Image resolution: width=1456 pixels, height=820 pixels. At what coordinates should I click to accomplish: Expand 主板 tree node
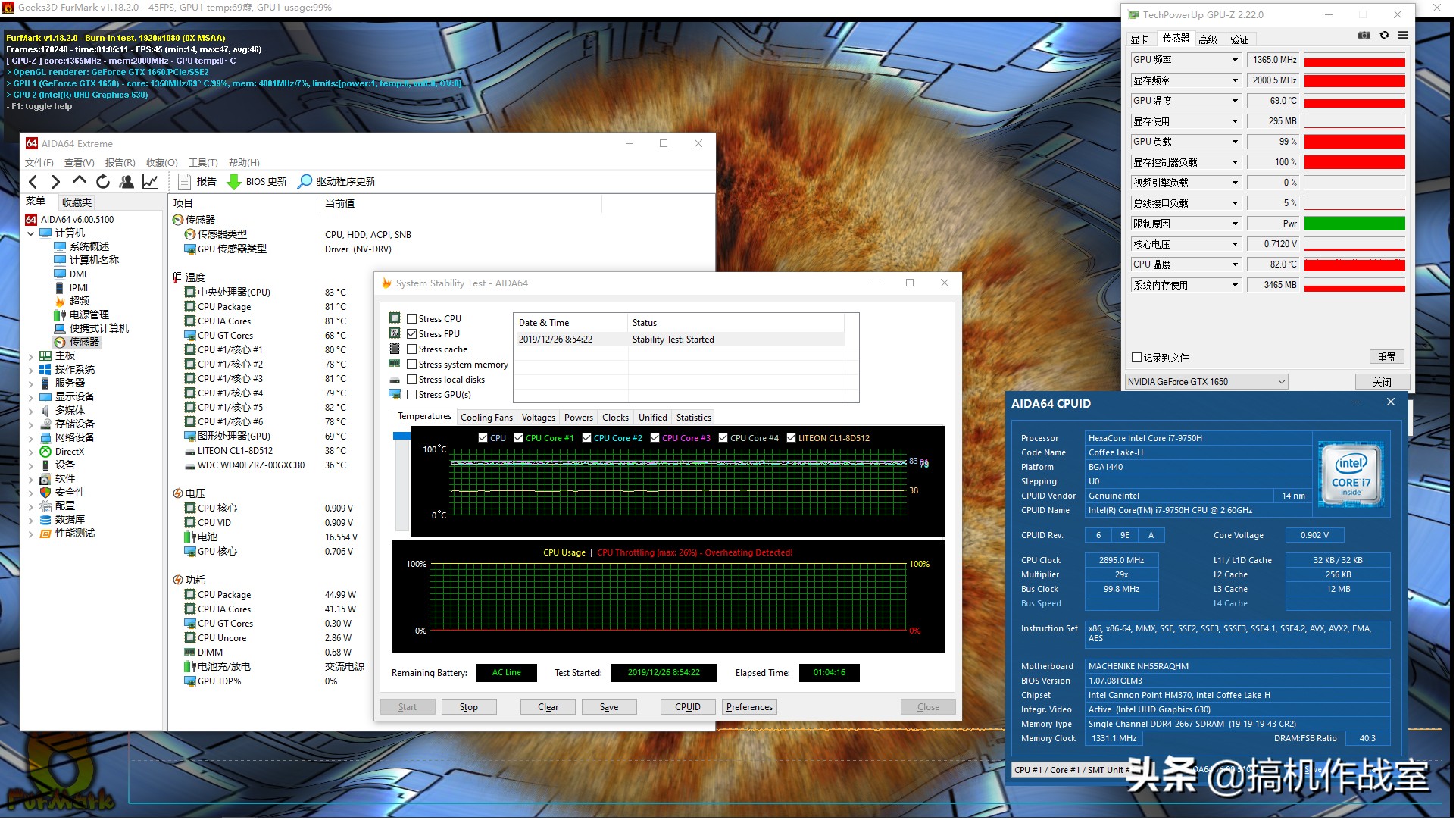31,356
